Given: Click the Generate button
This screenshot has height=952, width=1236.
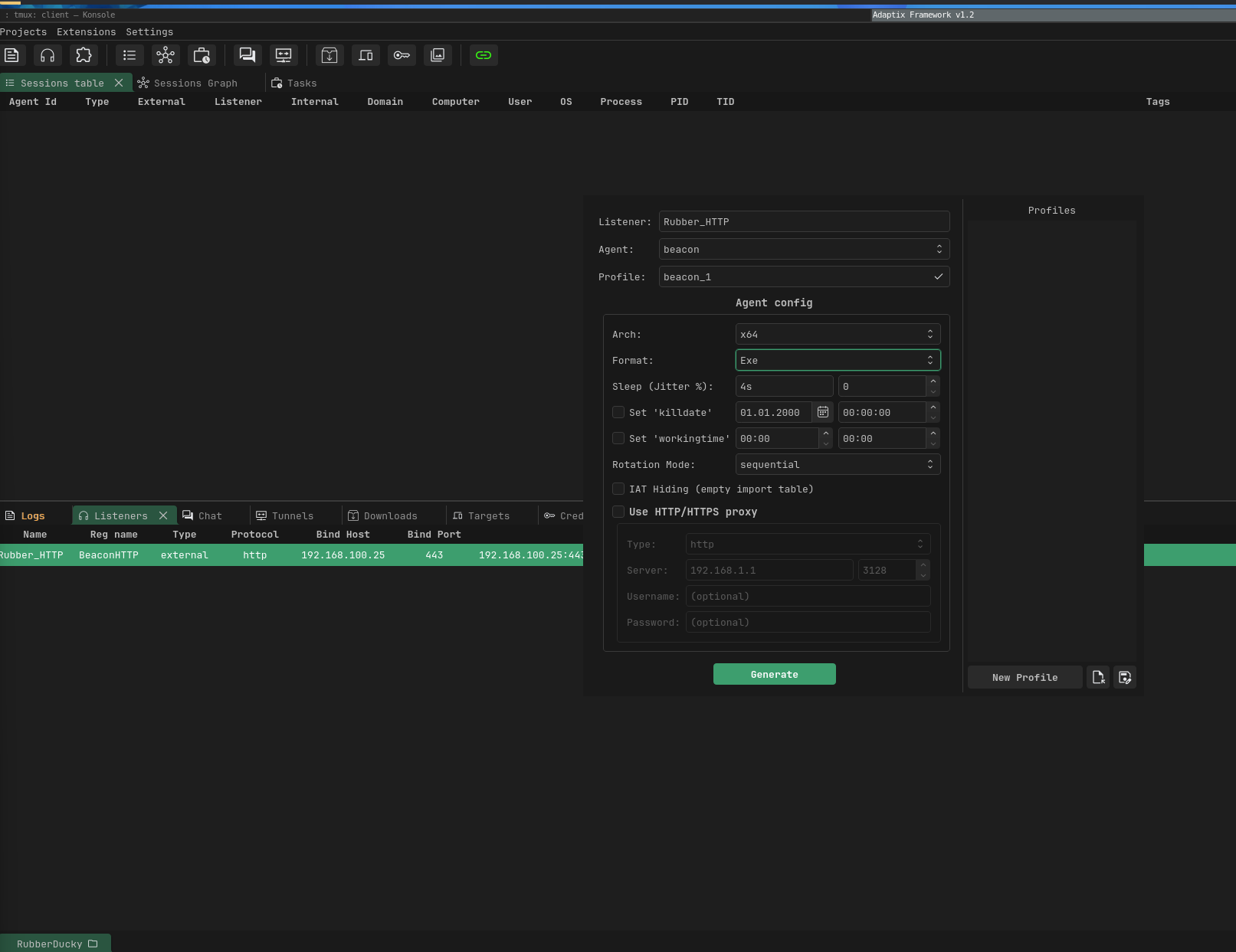Looking at the screenshot, I should (774, 674).
